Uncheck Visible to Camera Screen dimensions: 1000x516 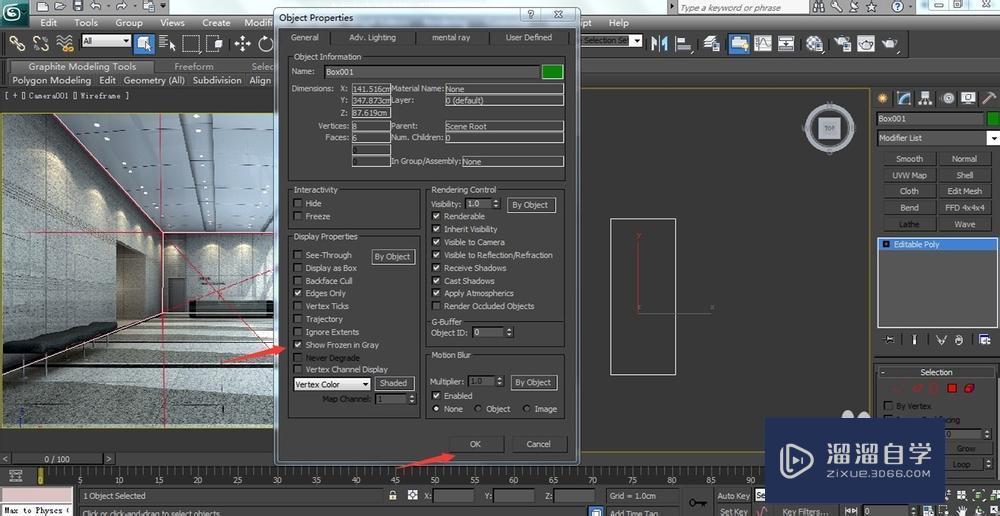436,242
